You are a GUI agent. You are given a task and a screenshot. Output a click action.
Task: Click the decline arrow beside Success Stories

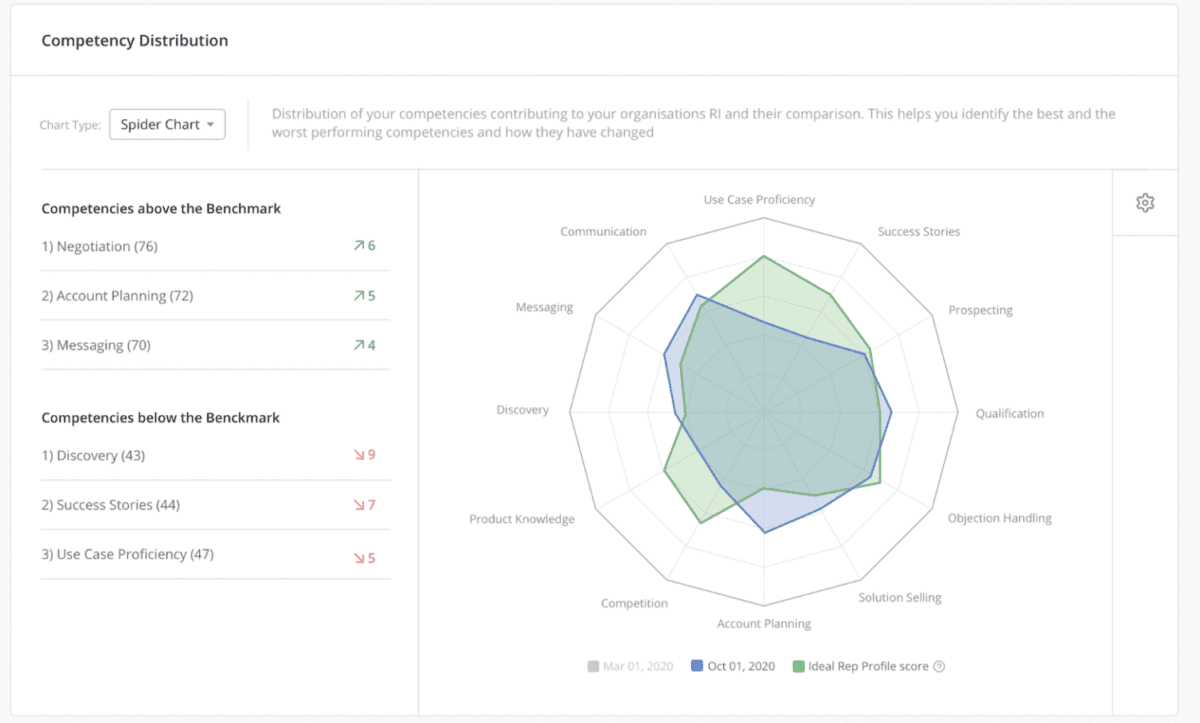point(362,504)
